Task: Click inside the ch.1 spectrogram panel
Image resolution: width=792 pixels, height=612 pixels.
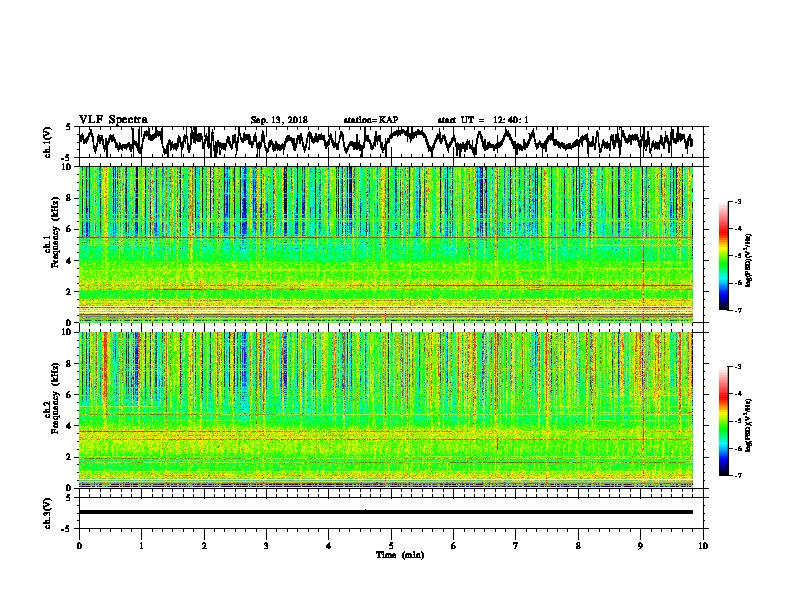Action: (385, 244)
